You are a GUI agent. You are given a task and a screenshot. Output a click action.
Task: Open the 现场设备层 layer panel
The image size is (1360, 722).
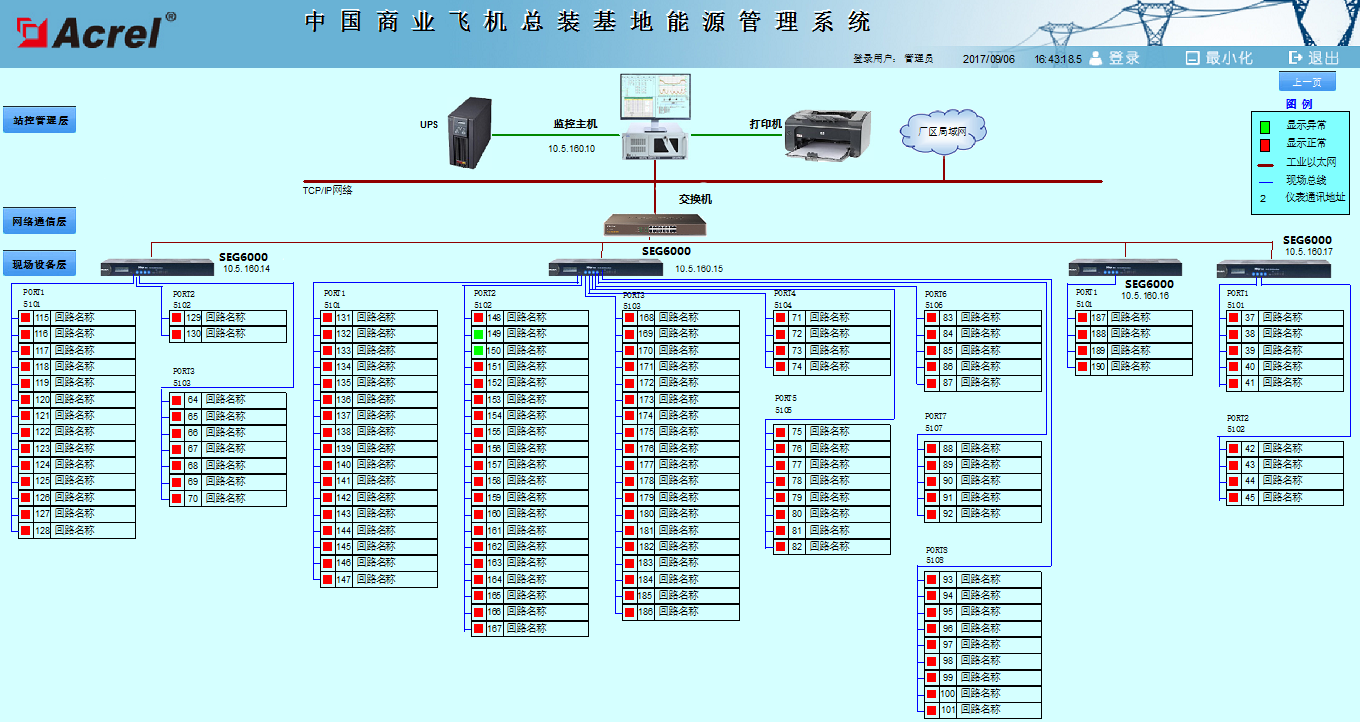click(x=39, y=262)
